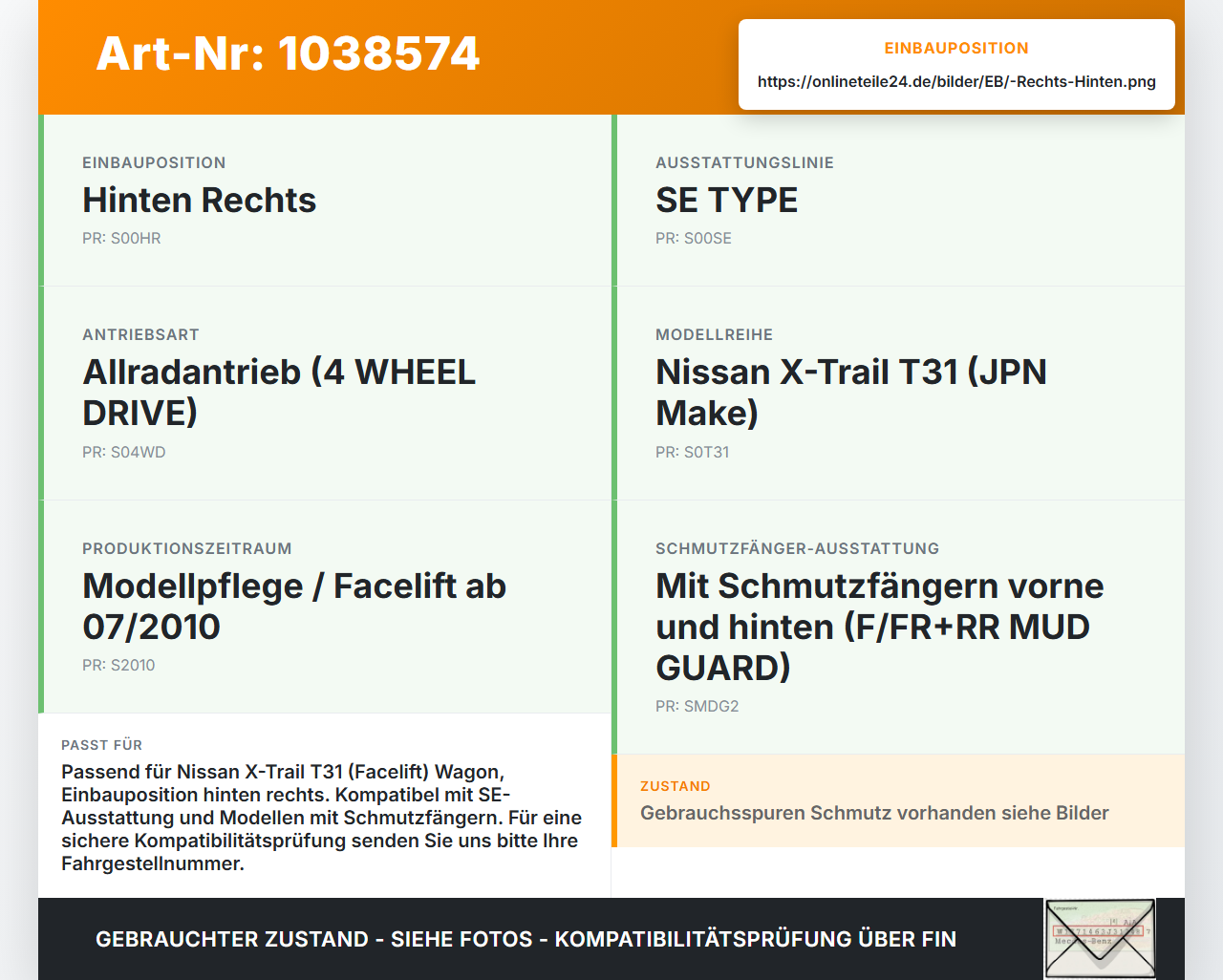
Task: Click the PASST FÜR label
Action: [x=101, y=745]
